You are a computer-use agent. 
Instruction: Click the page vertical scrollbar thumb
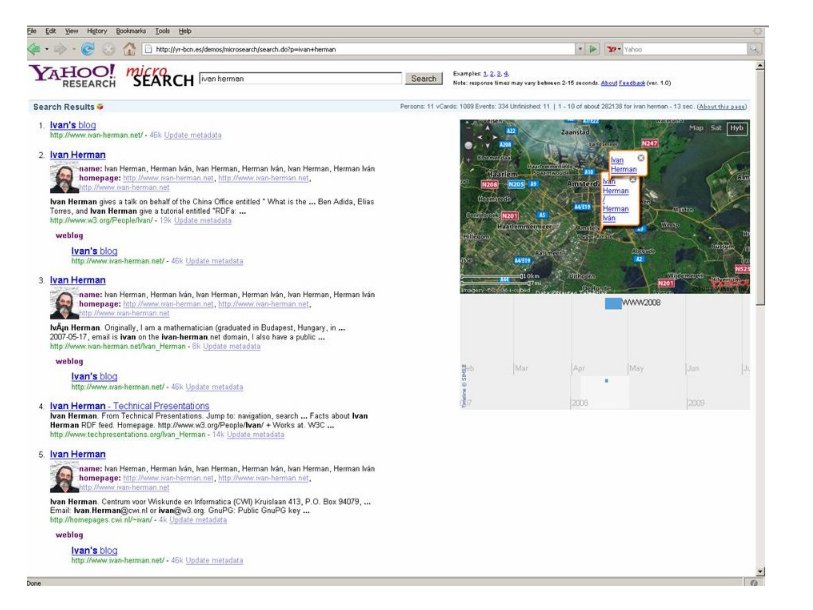pos(760,188)
